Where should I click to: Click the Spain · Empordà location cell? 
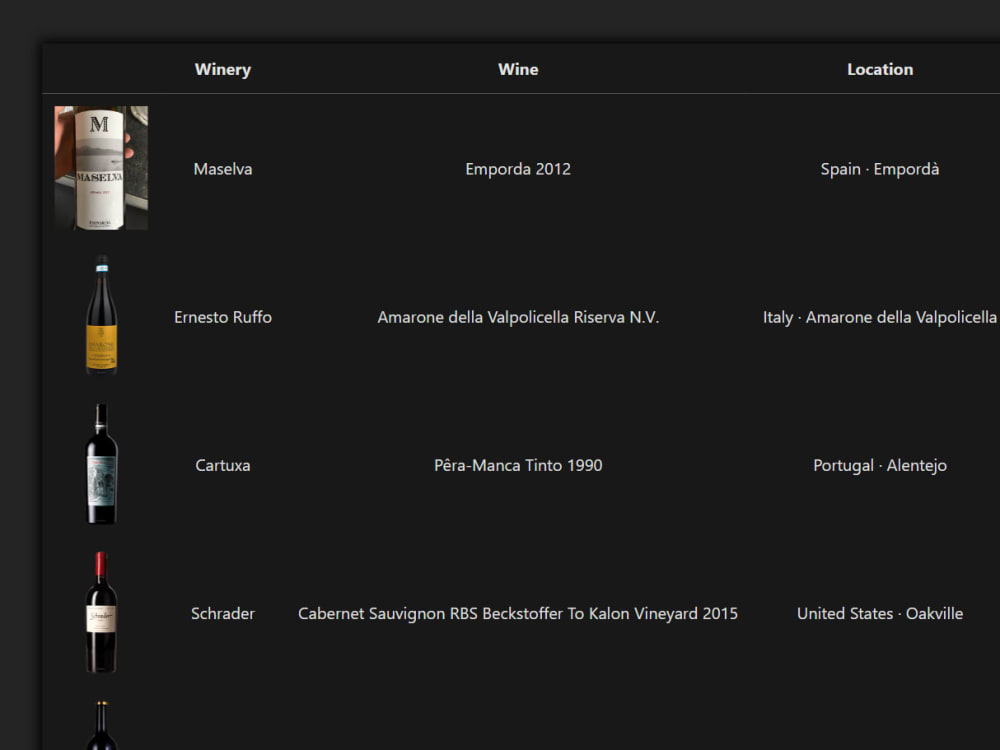click(x=879, y=169)
